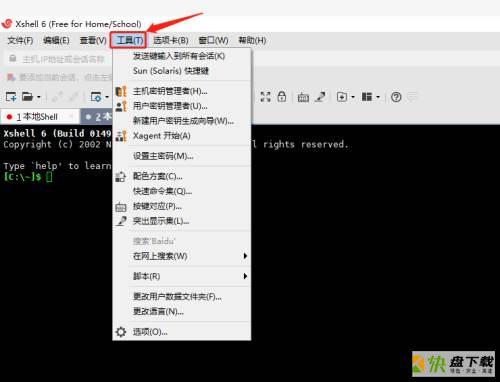Click the key mapping keyboard toolbar icon

tap(303, 97)
